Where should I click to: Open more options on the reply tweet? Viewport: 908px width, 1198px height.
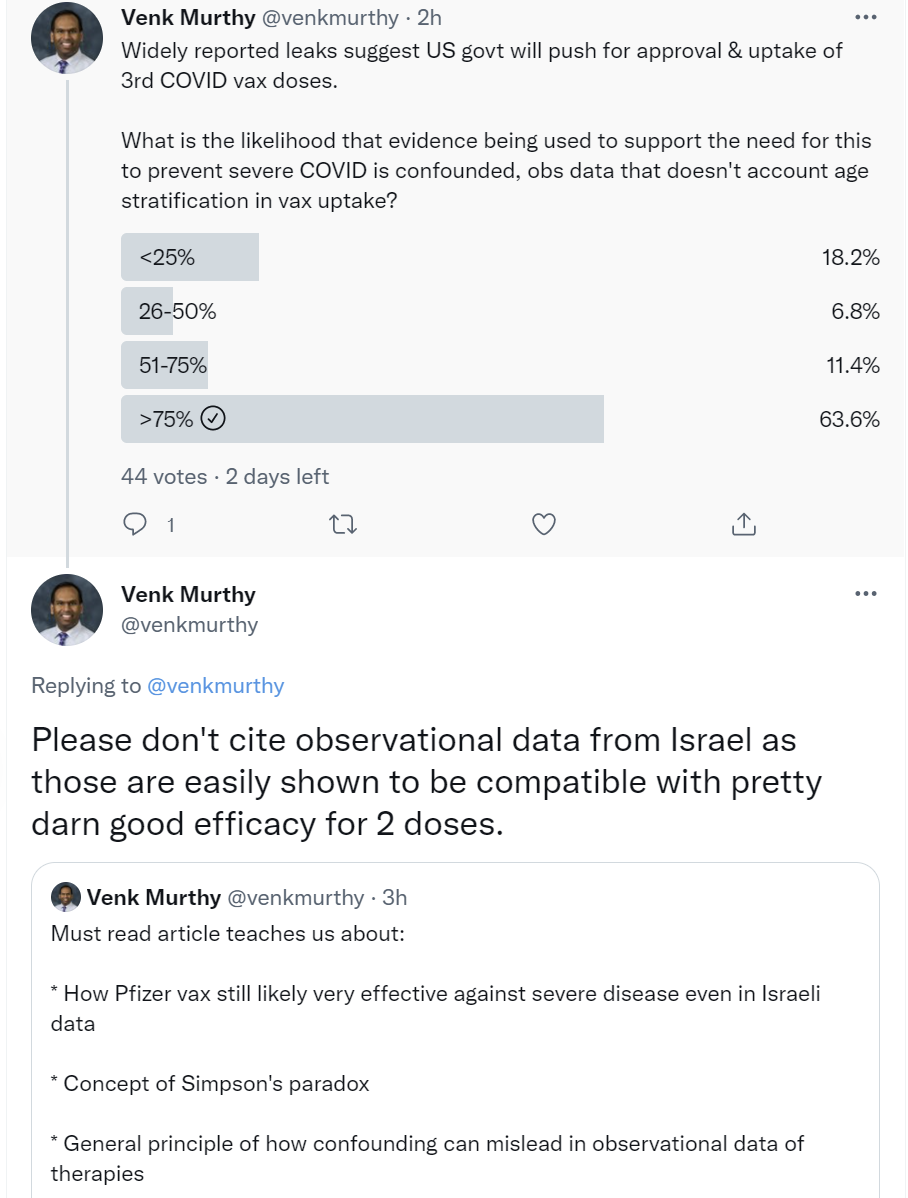click(866, 594)
